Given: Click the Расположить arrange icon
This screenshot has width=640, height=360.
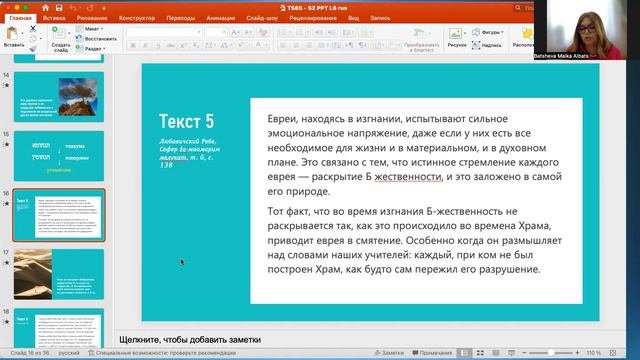Looking at the screenshot, I should 527,33.
